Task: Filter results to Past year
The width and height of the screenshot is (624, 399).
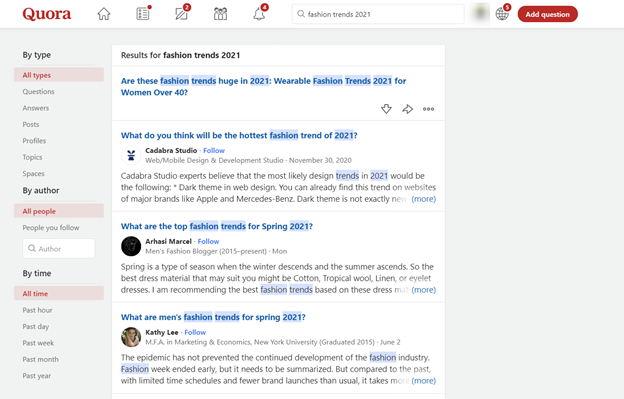Action: (x=37, y=376)
